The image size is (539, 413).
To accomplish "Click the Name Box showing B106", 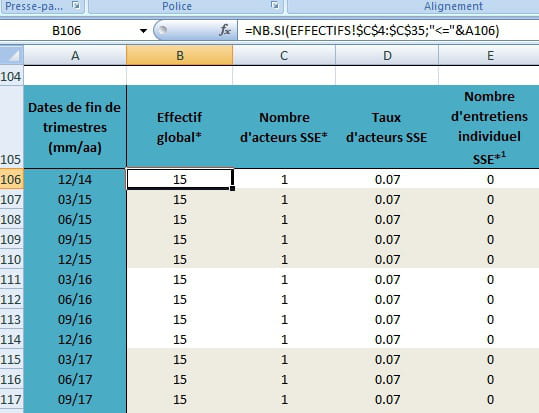I will (x=67, y=31).
